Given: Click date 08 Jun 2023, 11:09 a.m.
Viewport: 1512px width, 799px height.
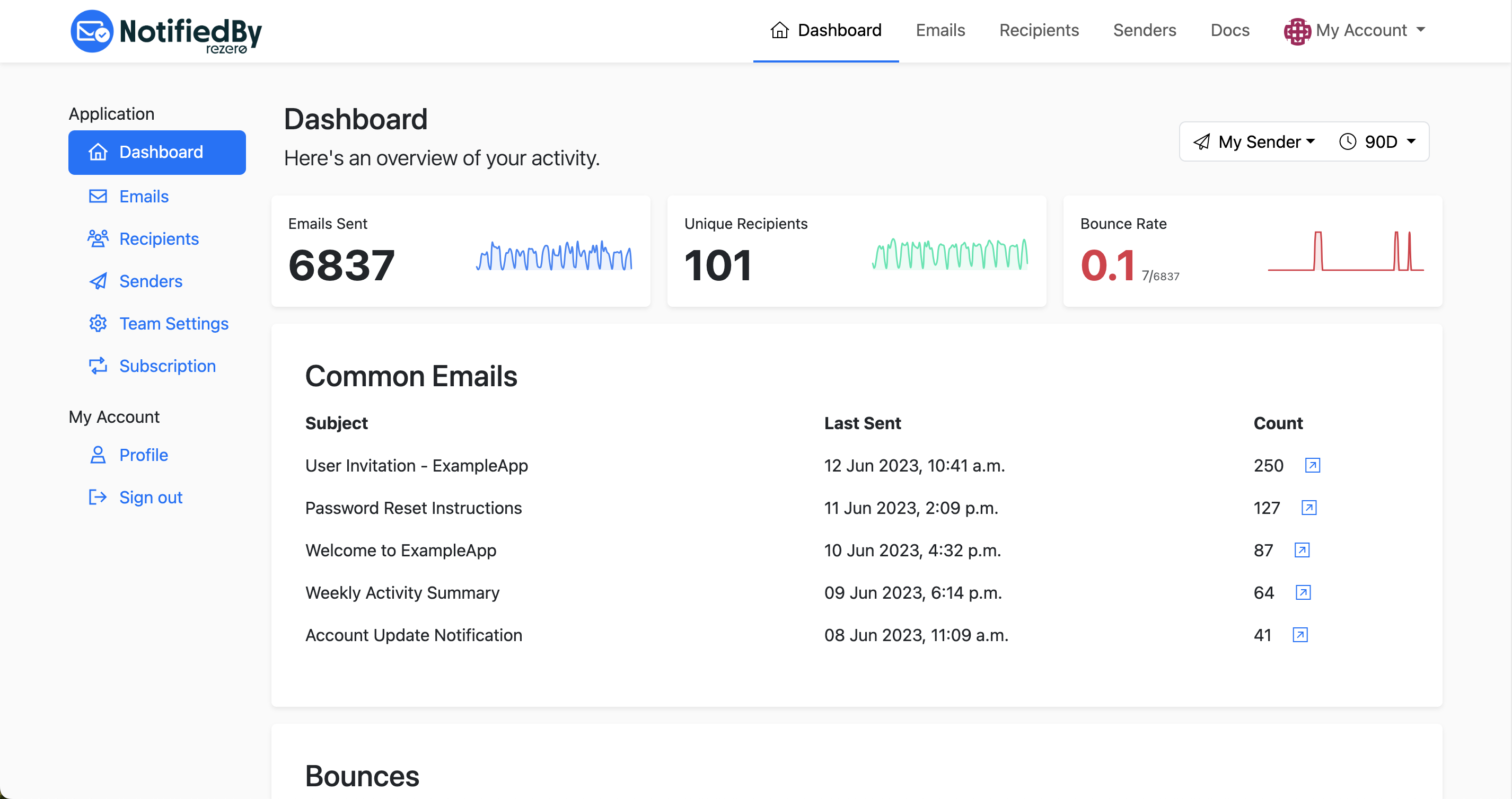Looking at the screenshot, I should 916,635.
